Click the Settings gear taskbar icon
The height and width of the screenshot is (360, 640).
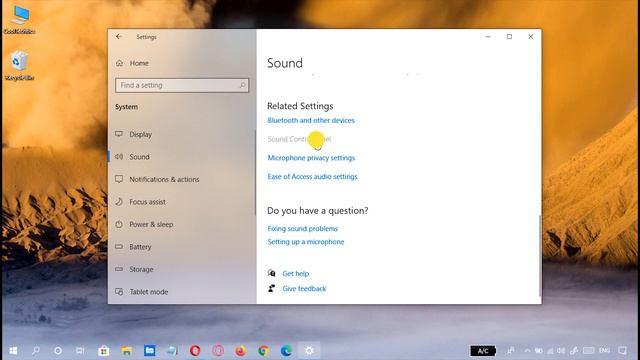coord(309,351)
